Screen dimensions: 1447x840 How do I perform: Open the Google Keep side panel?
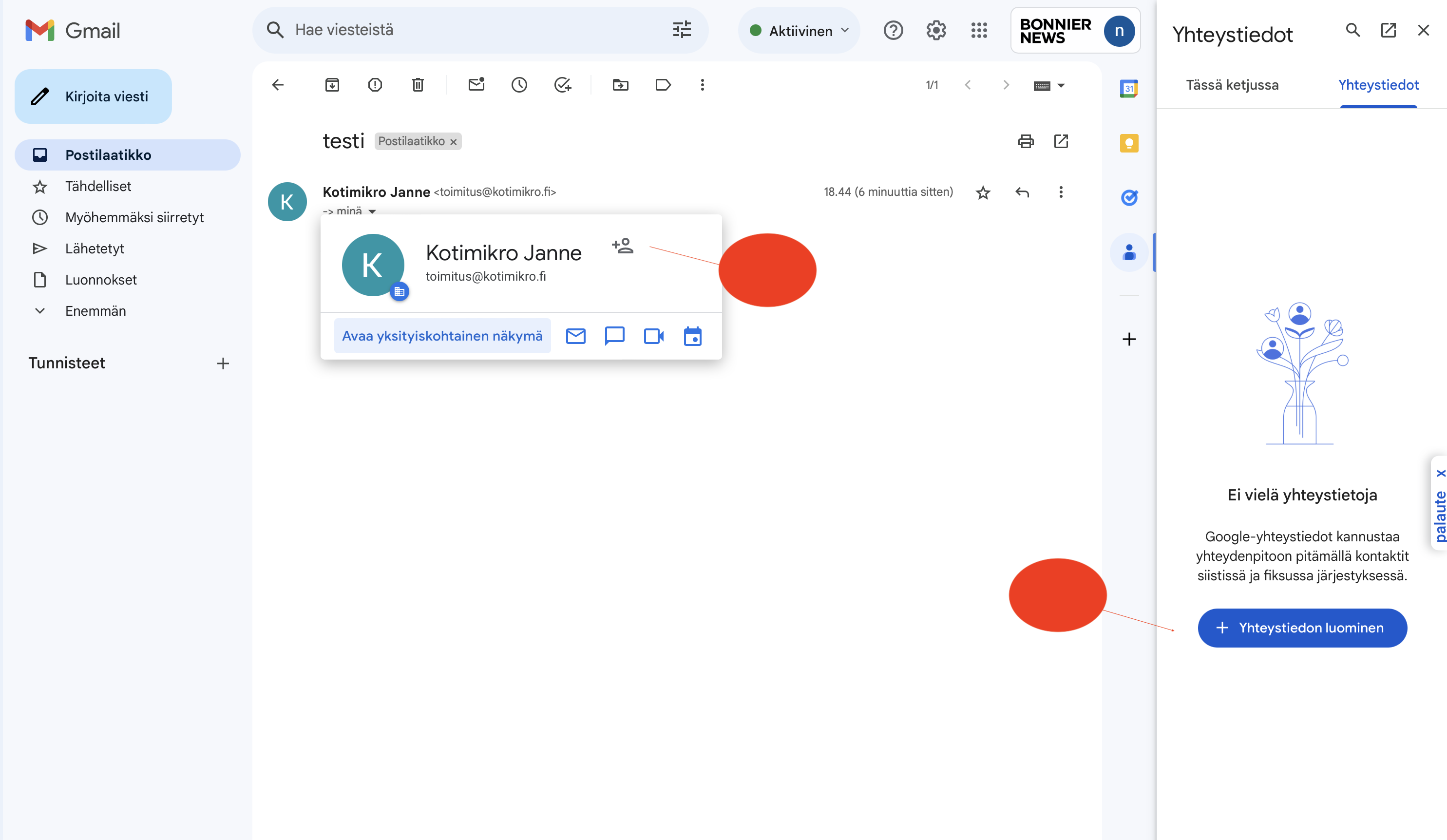(1128, 143)
